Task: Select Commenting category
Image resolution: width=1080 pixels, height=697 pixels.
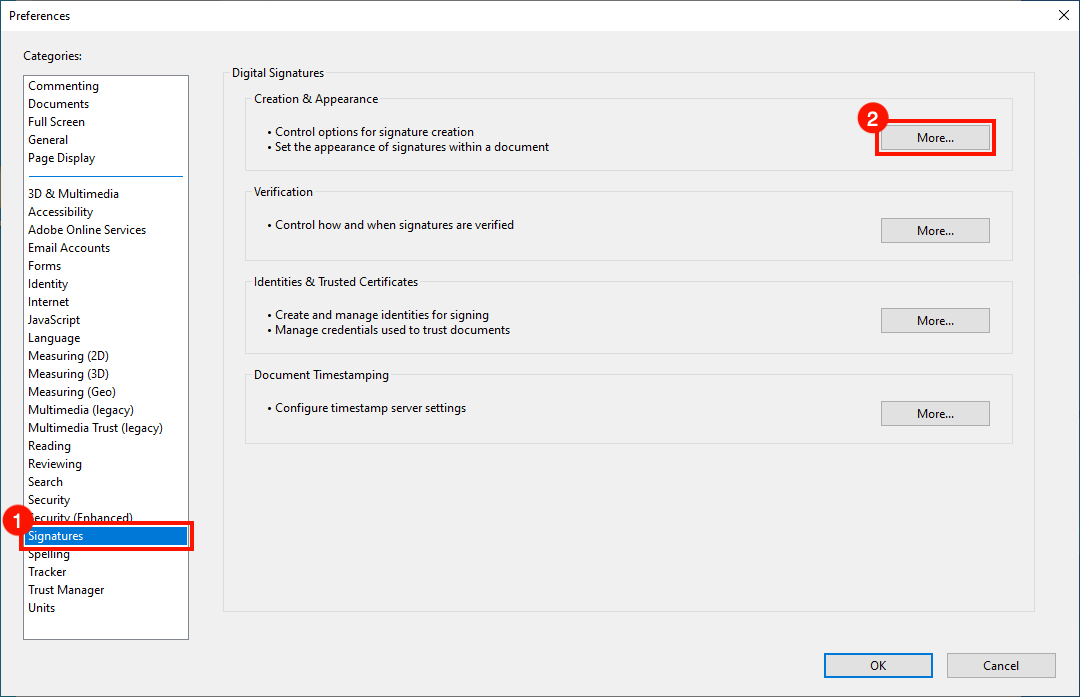Action: (63, 86)
